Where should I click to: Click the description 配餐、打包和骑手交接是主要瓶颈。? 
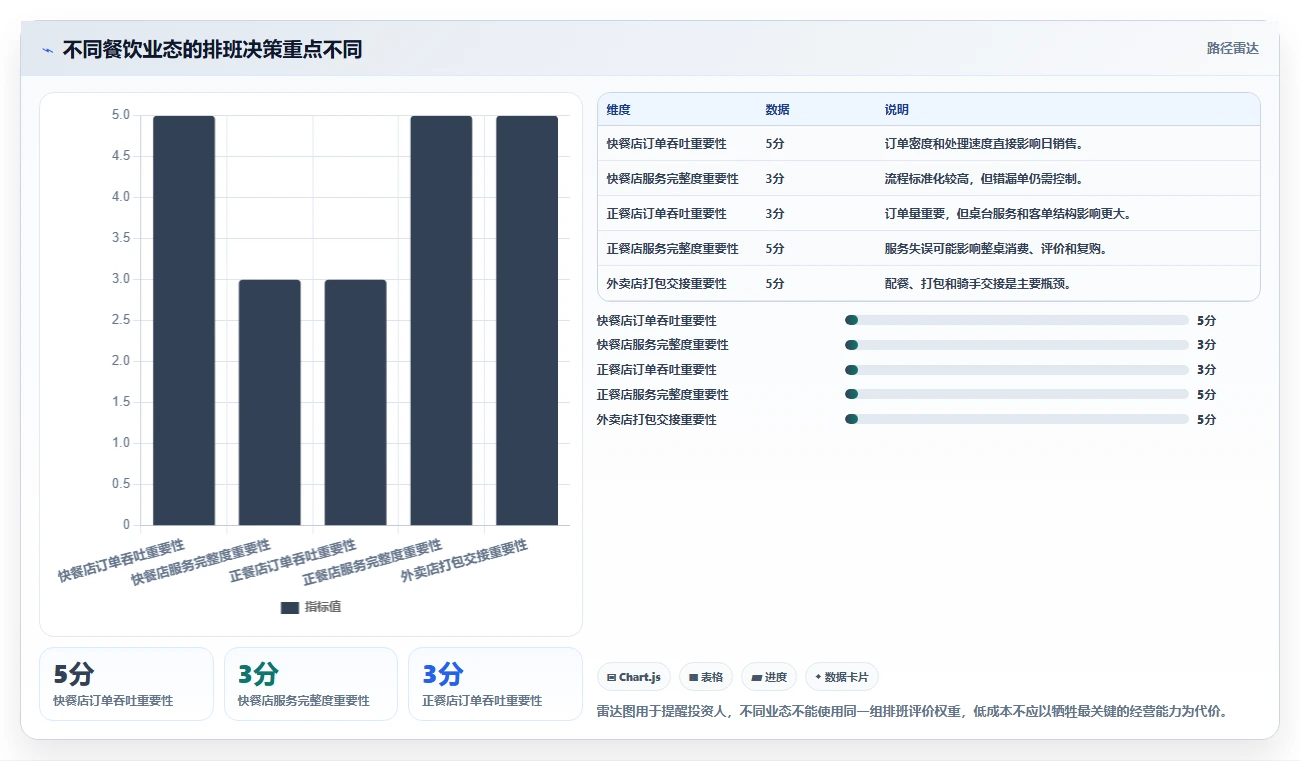click(x=978, y=284)
